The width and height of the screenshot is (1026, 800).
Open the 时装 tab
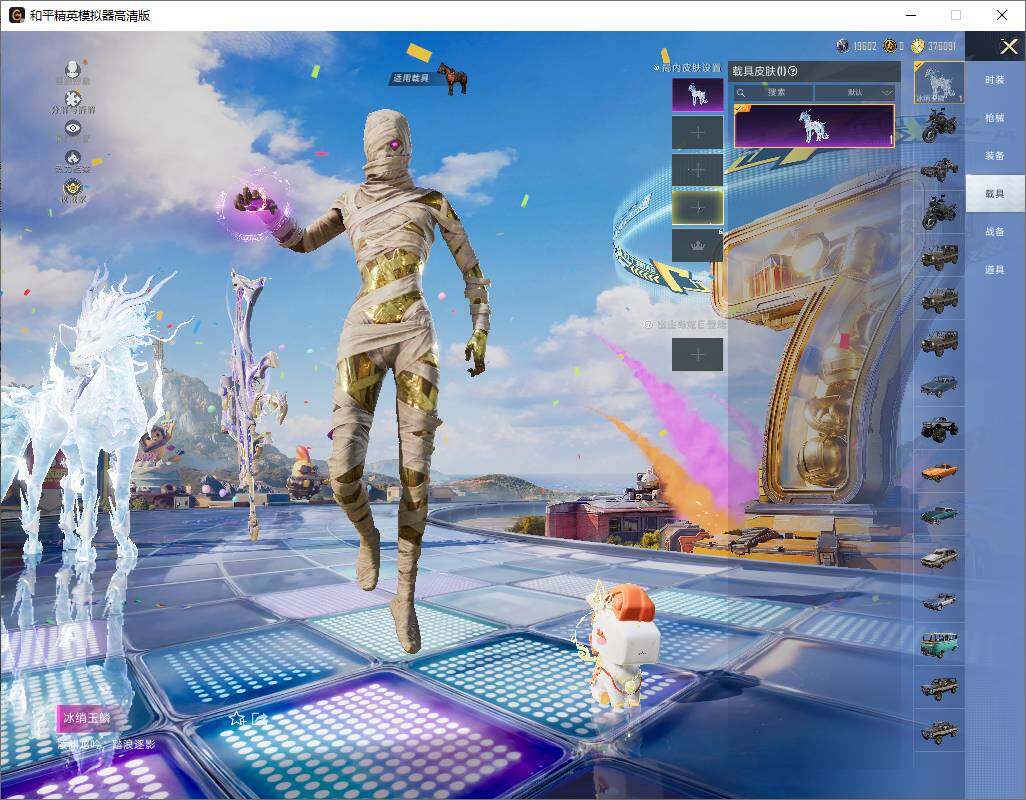click(995, 80)
